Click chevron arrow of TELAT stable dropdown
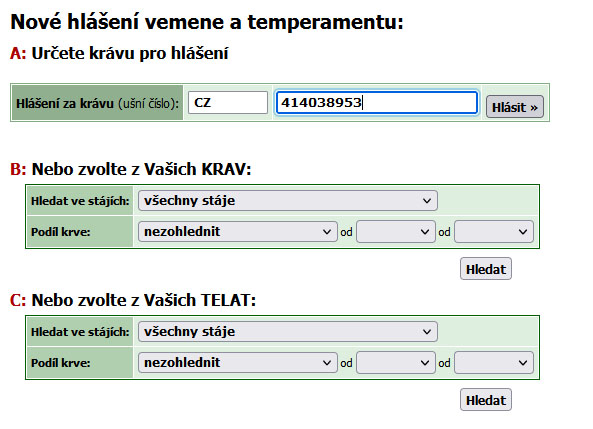593x429 pixels. pos(427,332)
